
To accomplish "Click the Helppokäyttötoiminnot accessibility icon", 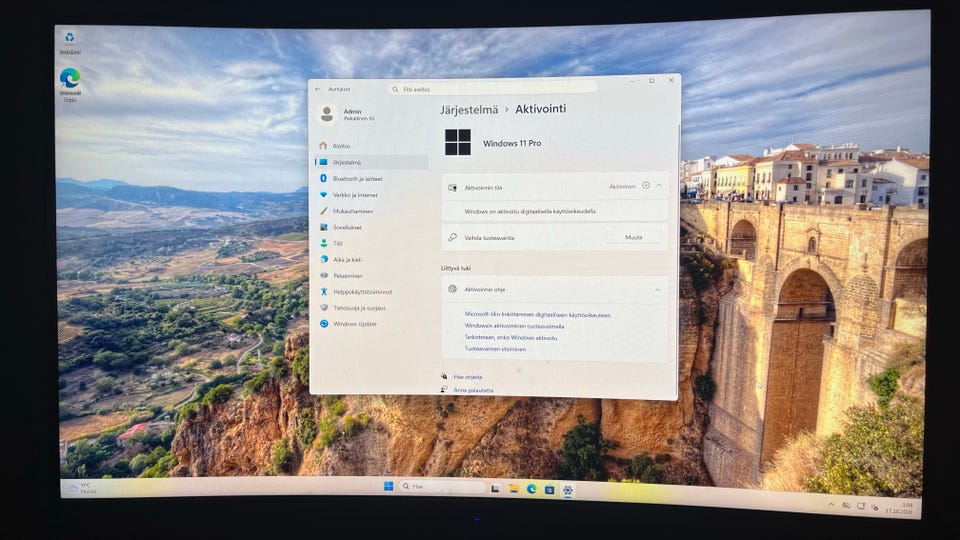I will [324, 292].
